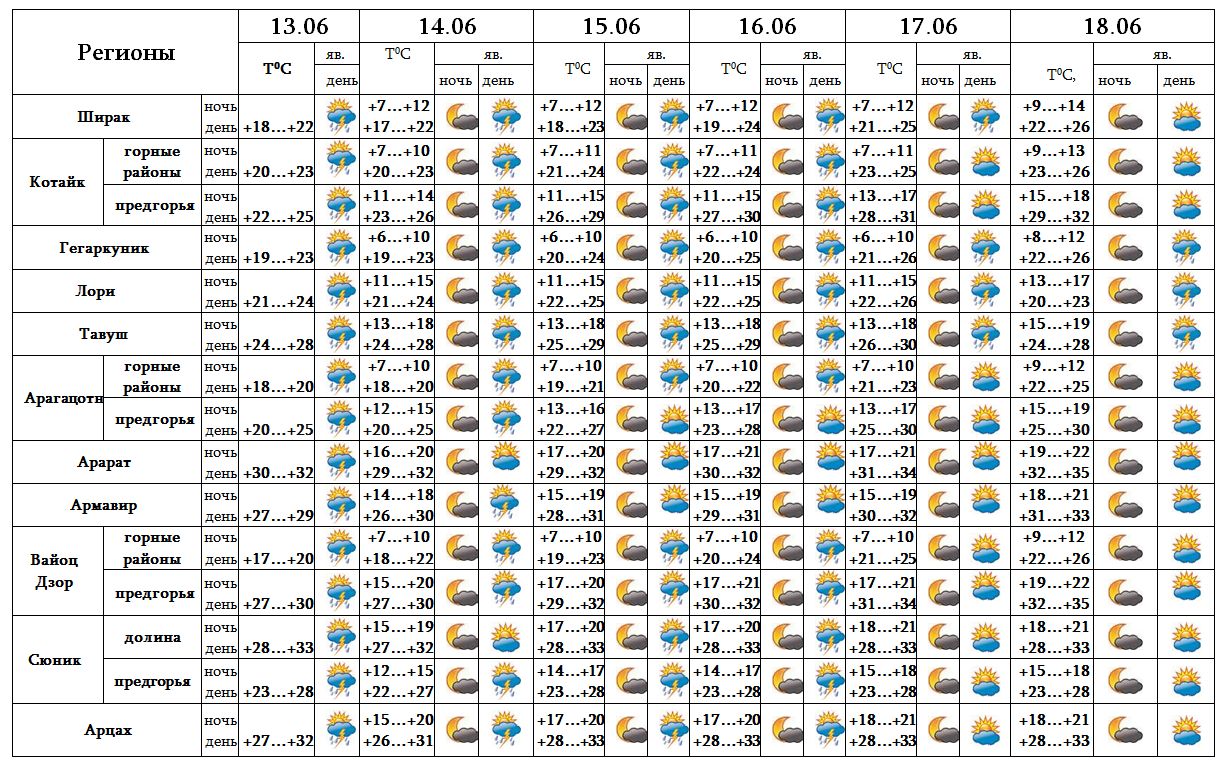The image size is (1222, 764).
Task: Click Сюник долина 16.06 night icon
Action: tap(786, 637)
